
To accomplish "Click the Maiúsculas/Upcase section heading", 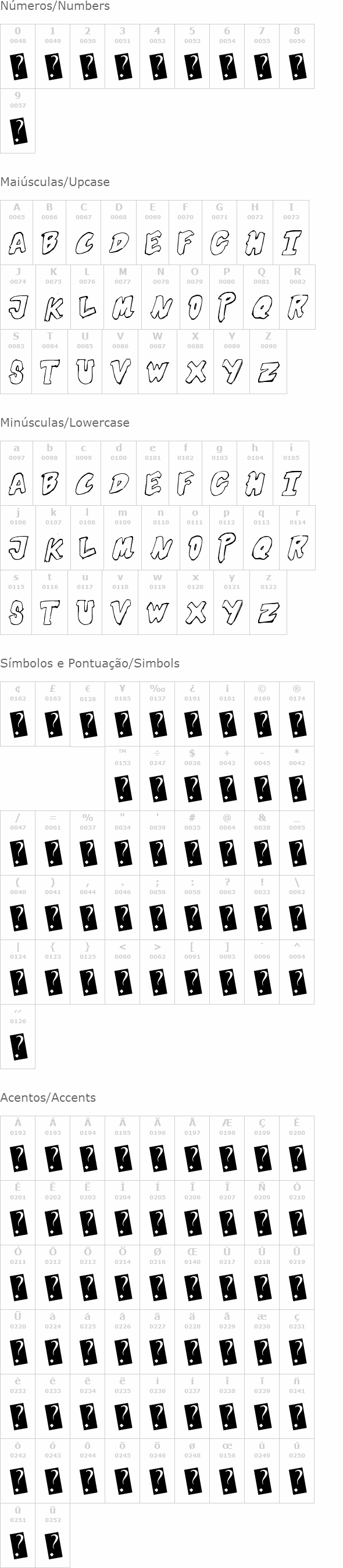I will coord(55,182).
